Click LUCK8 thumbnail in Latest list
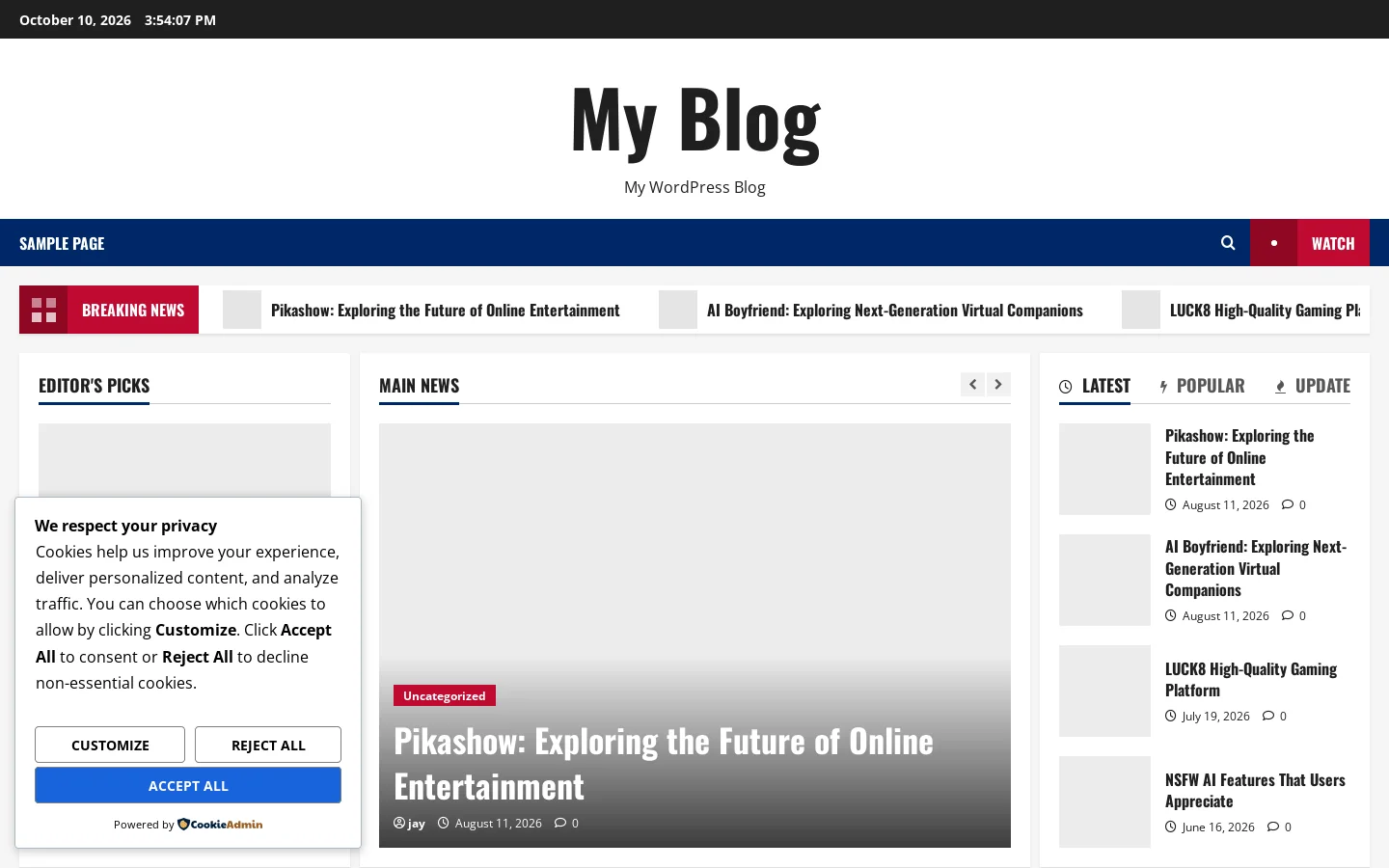 (1104, 691)
